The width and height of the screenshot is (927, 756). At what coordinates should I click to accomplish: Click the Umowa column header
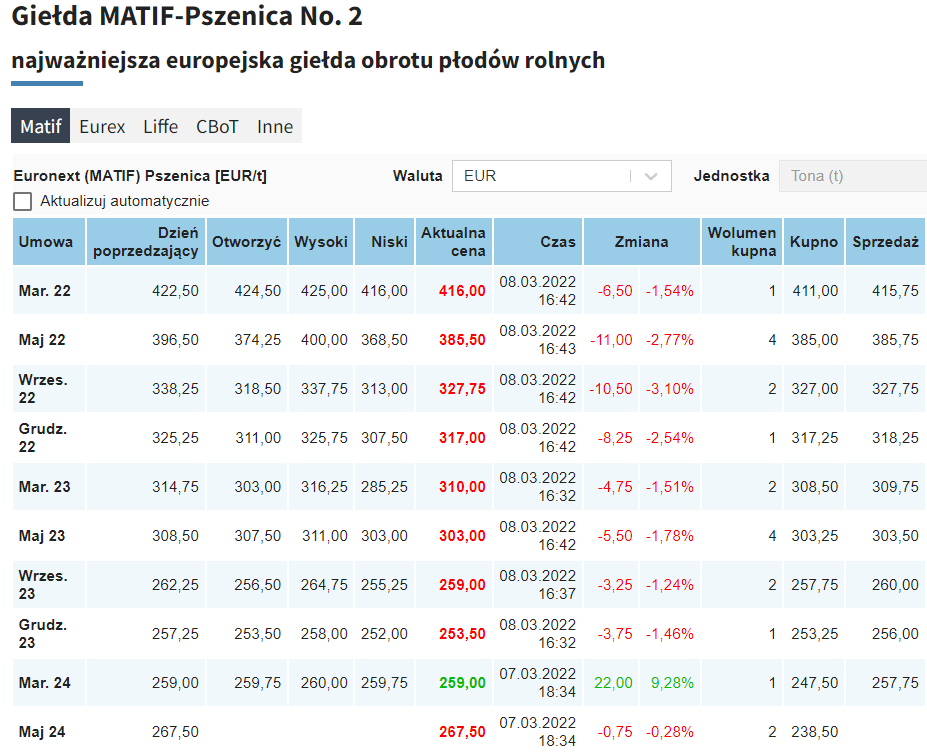pyautogui.click(x=46, y=242)
